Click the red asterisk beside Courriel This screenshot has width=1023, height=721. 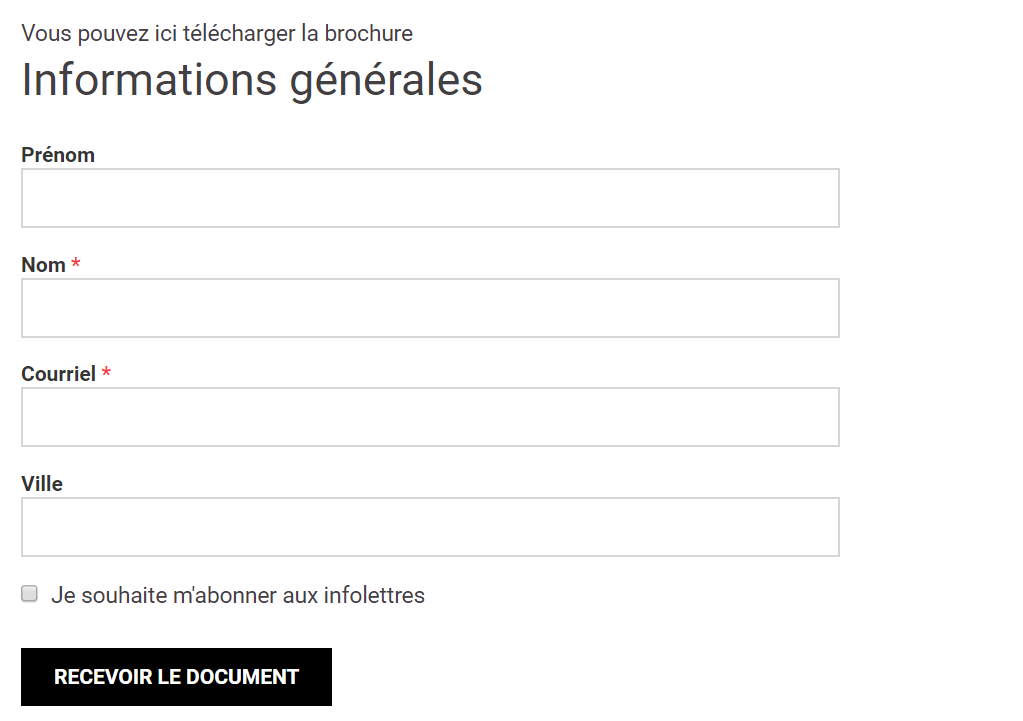point(106,373)
